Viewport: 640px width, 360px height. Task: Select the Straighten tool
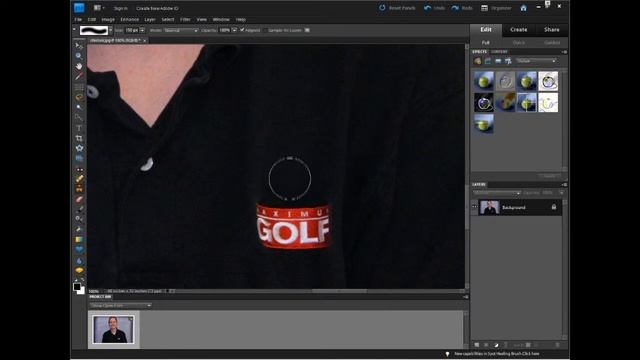click(x=79, y=158)
